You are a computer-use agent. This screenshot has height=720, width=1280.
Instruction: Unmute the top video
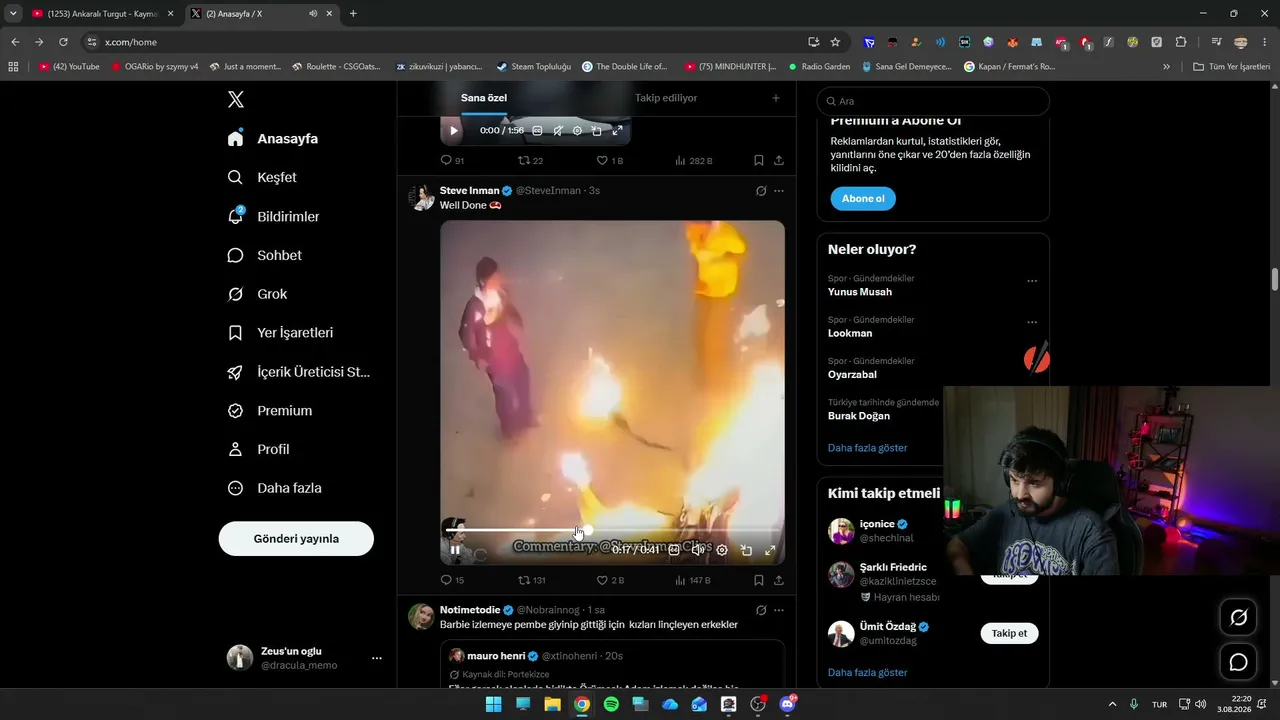coord(557,130)
